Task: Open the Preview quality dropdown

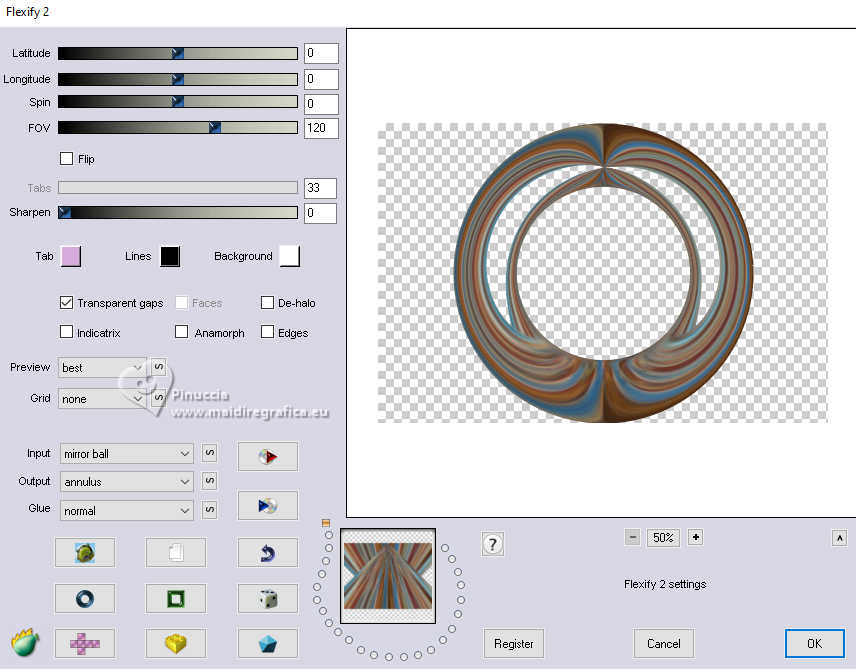Action: tap(103, 368)
